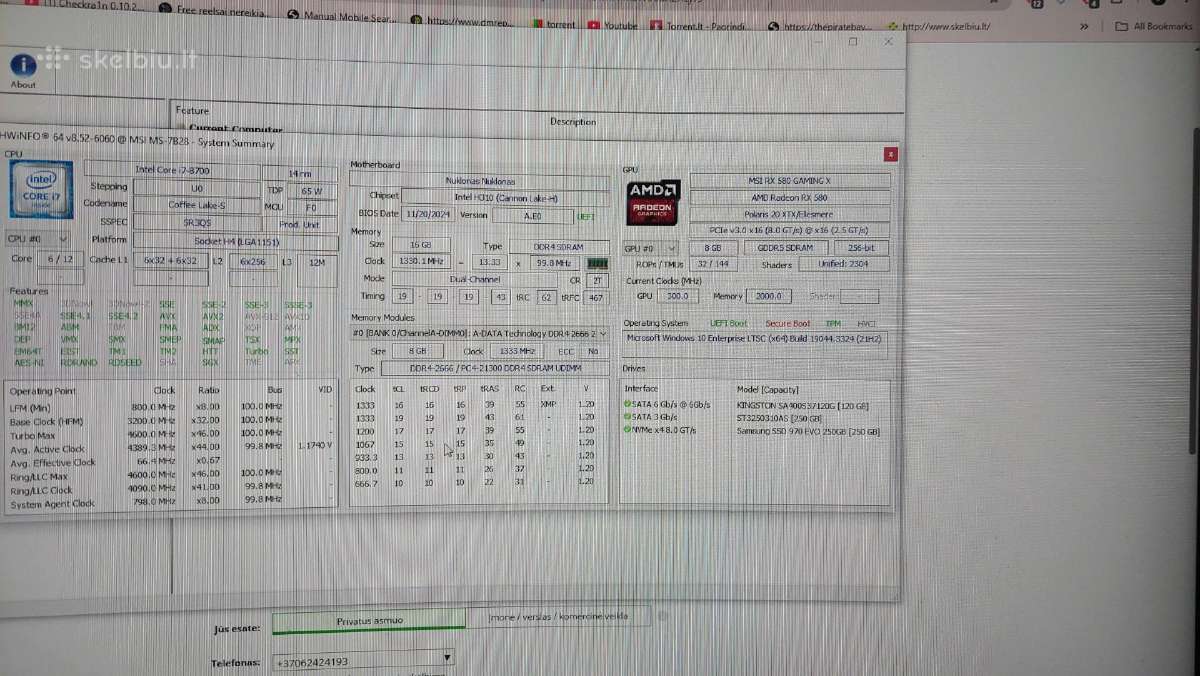Click the System Agent Clock row
The height and width of the screenshot is (676, 1200).
pyautogui.click(x=170, y=503)
